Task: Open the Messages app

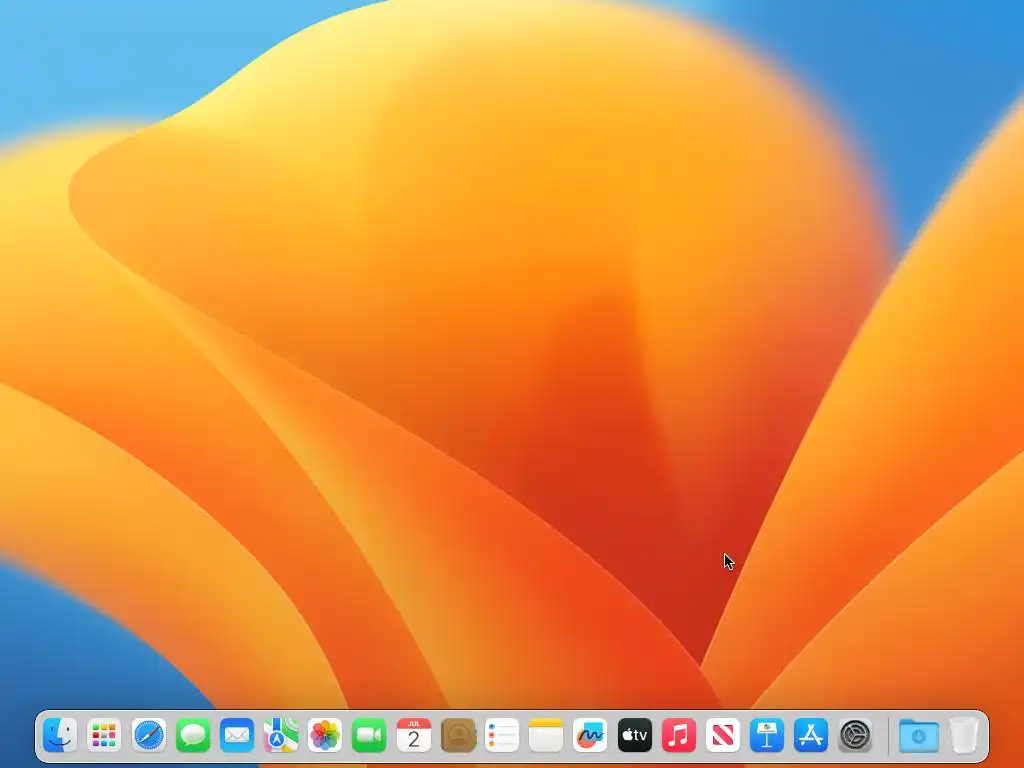Action: pyautogui.click(x=193, y=735)
